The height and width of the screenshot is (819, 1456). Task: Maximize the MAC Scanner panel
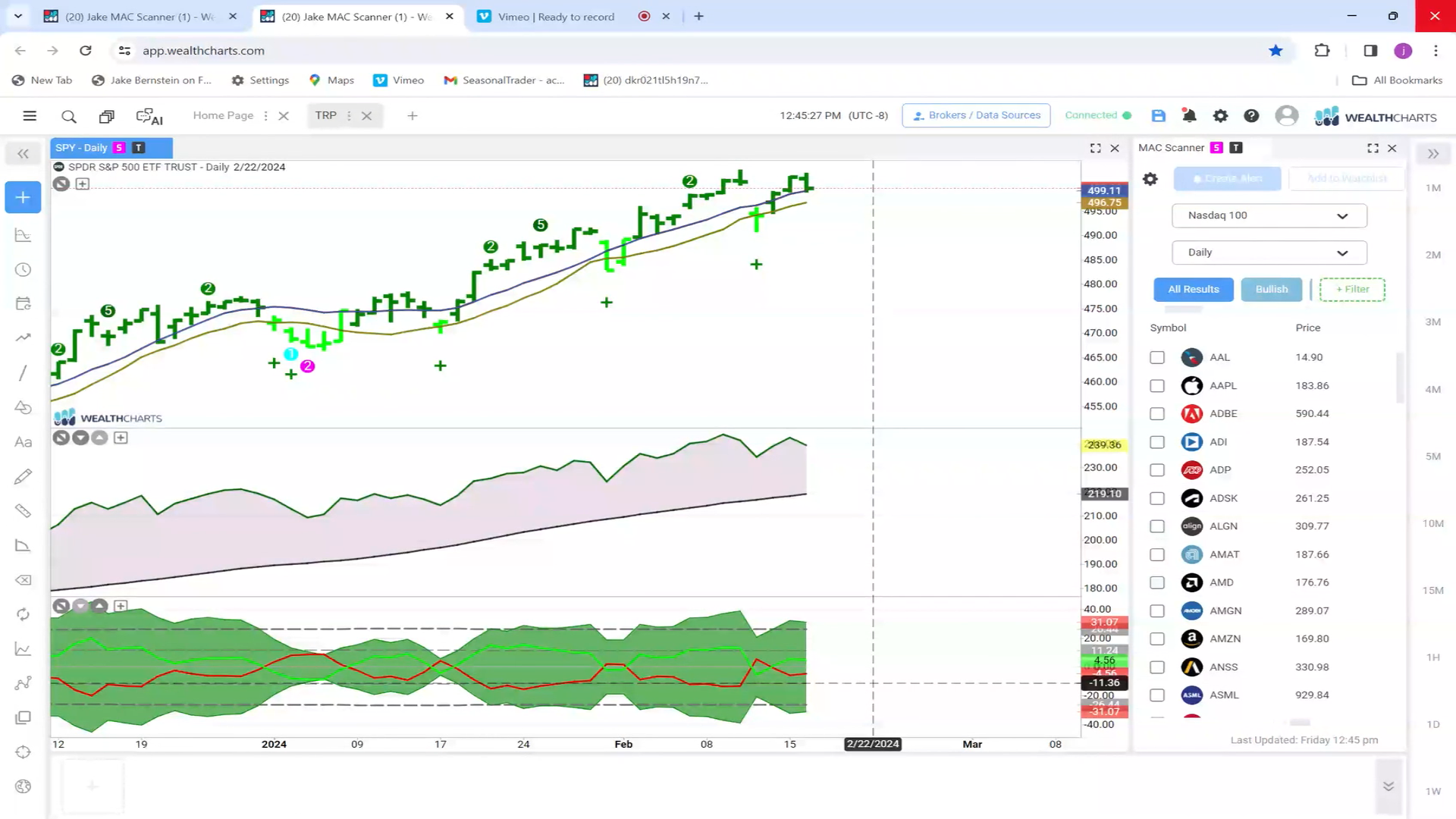[1373, 149]
